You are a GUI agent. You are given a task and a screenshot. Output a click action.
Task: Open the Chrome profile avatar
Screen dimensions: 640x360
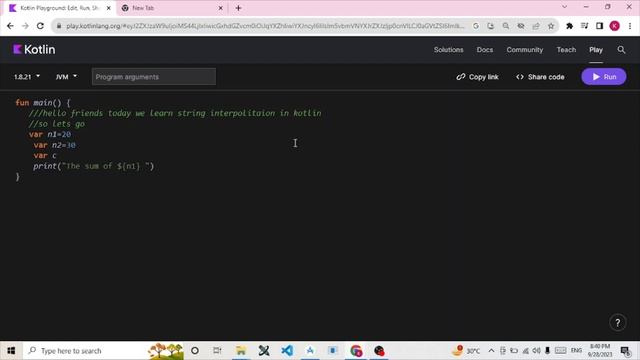click(x=615, y=26)
